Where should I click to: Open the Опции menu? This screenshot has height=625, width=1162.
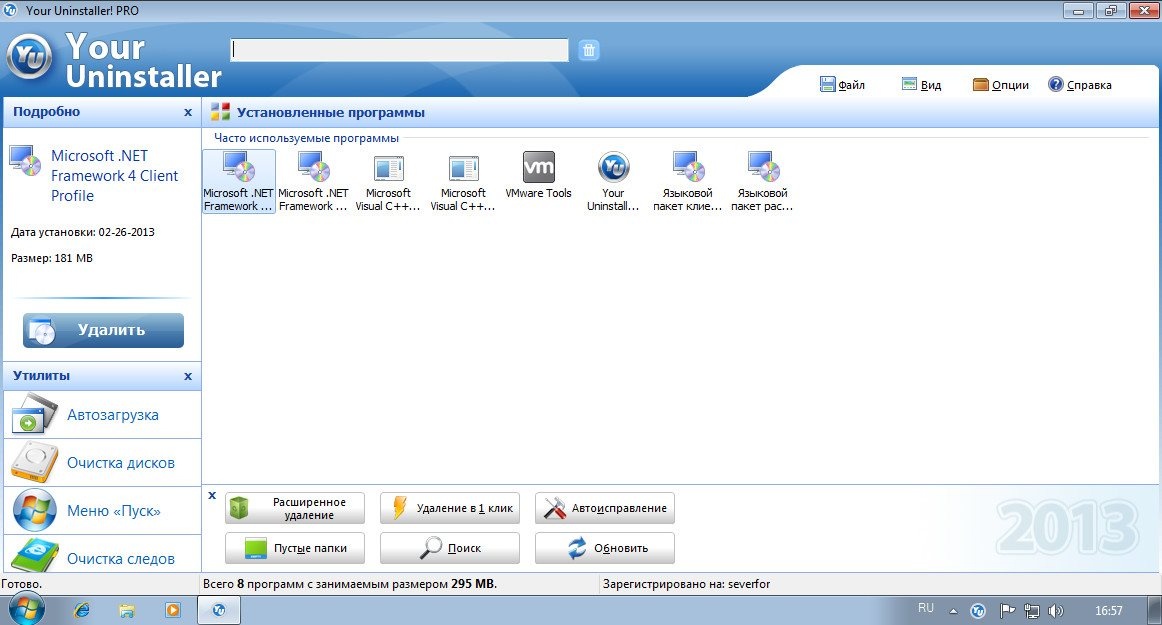coord(1000,85)
